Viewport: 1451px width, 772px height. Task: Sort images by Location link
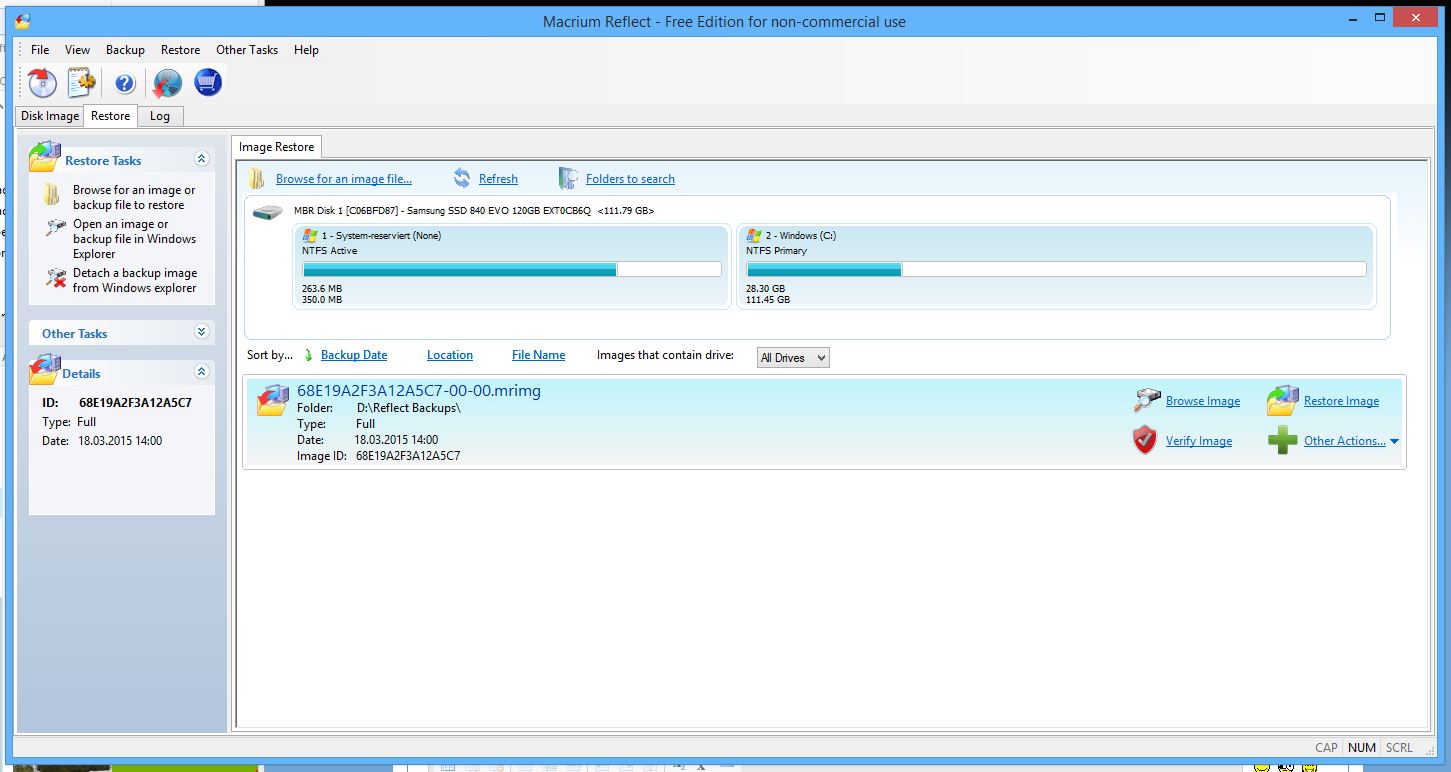[450, 355]
